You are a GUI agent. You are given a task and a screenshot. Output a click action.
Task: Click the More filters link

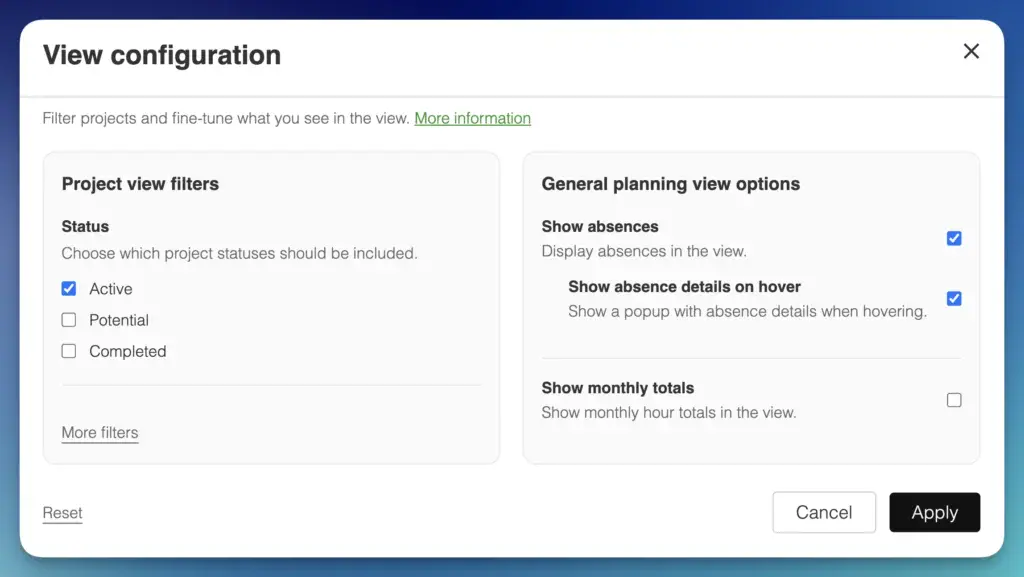(100, 432)
